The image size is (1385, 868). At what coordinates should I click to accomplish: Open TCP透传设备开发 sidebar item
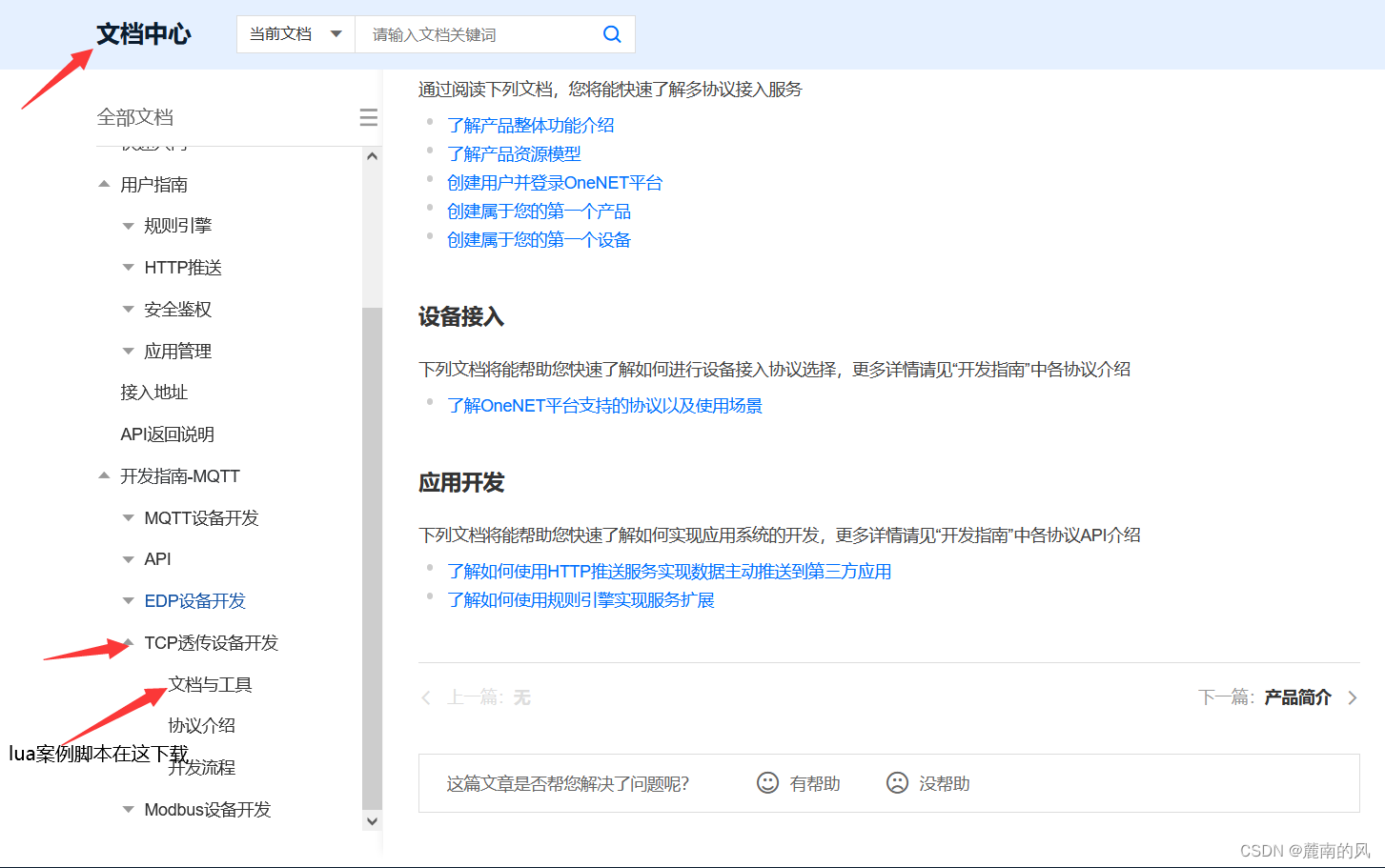click(212, 643)
